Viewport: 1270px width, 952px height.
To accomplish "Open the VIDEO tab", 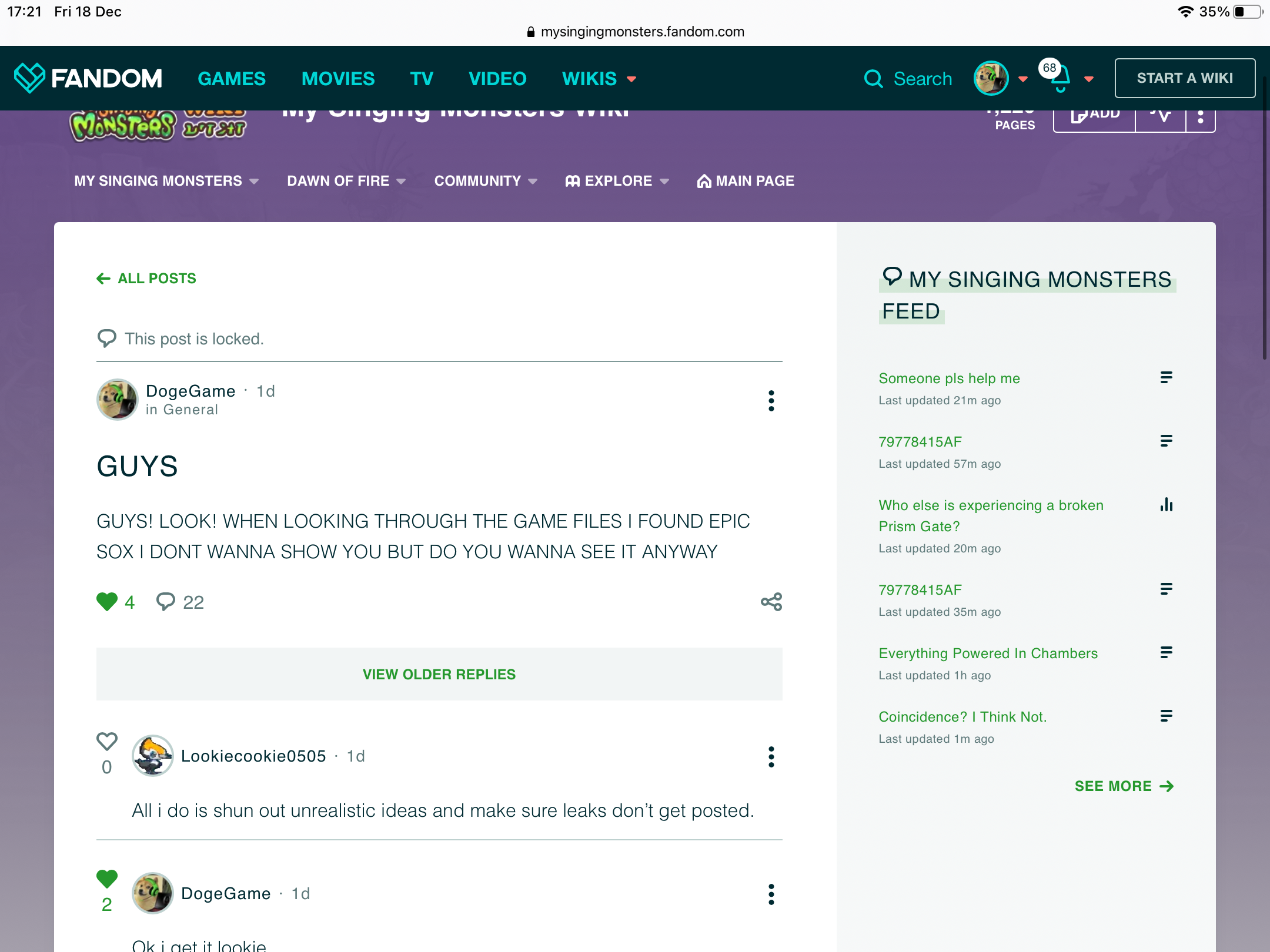I will pos(497,79).
